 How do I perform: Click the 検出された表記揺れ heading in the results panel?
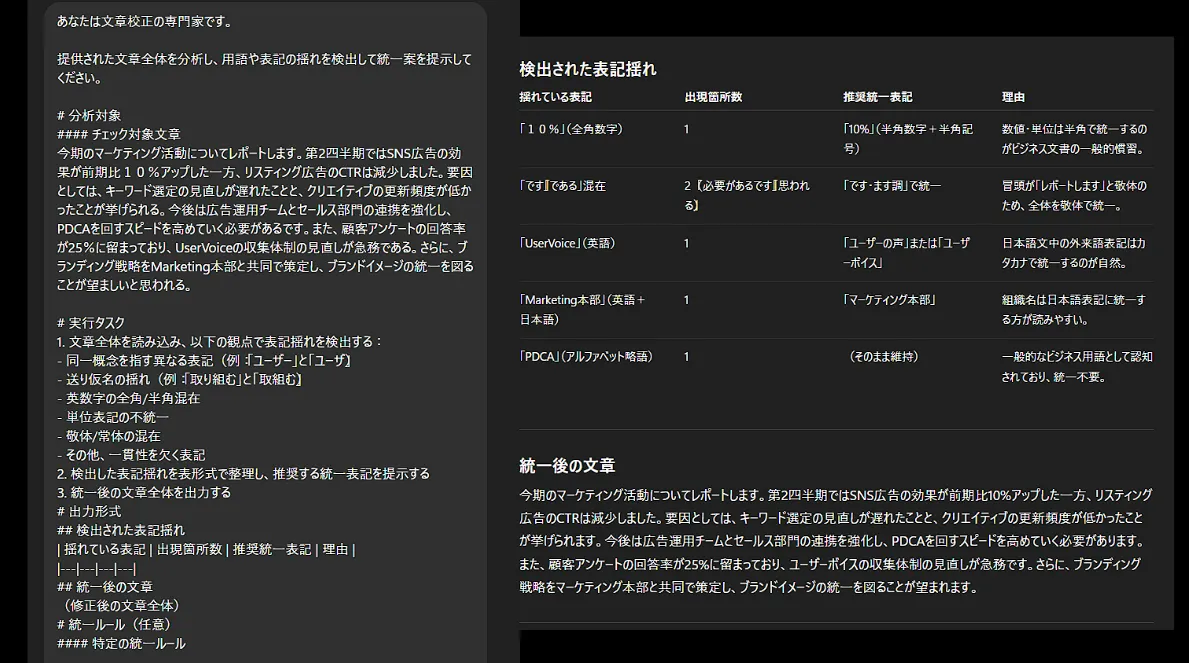(588, 69)
